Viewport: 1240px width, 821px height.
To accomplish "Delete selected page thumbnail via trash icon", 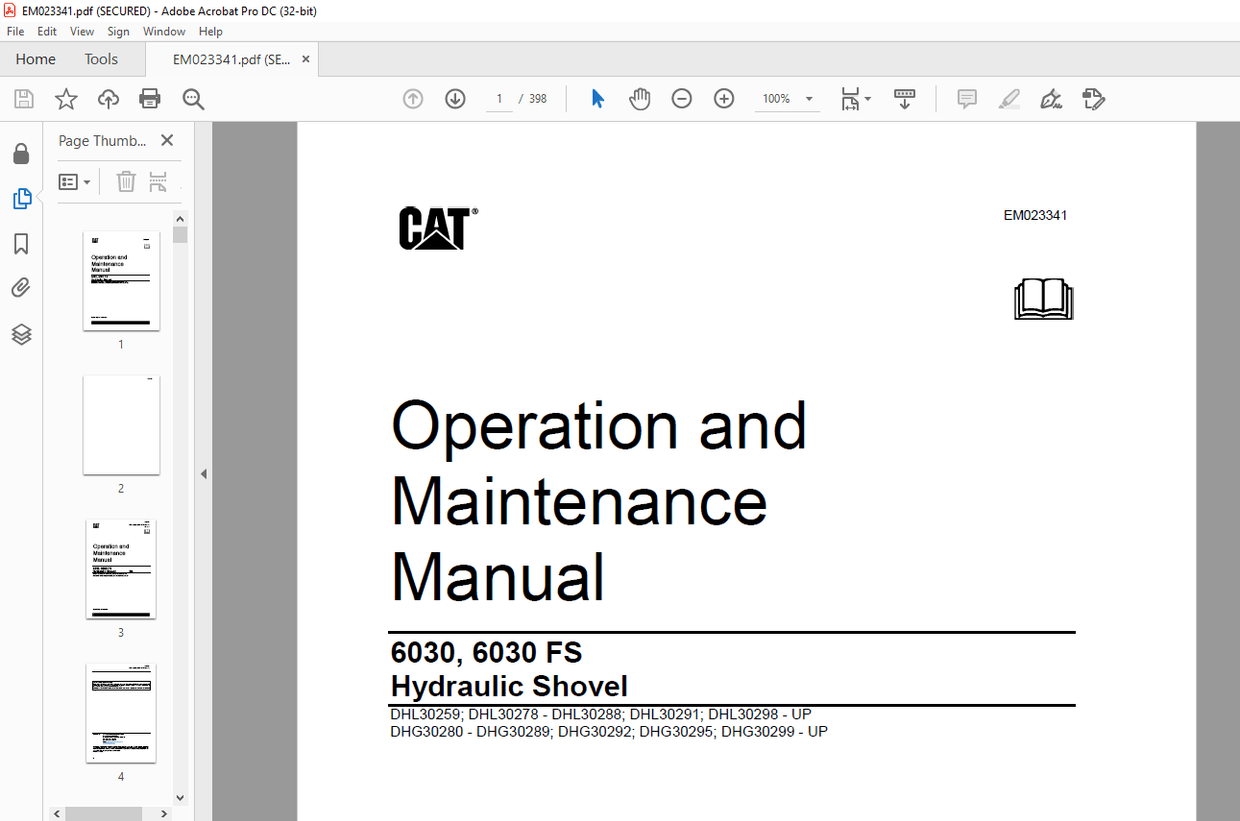I will point(125,181).
